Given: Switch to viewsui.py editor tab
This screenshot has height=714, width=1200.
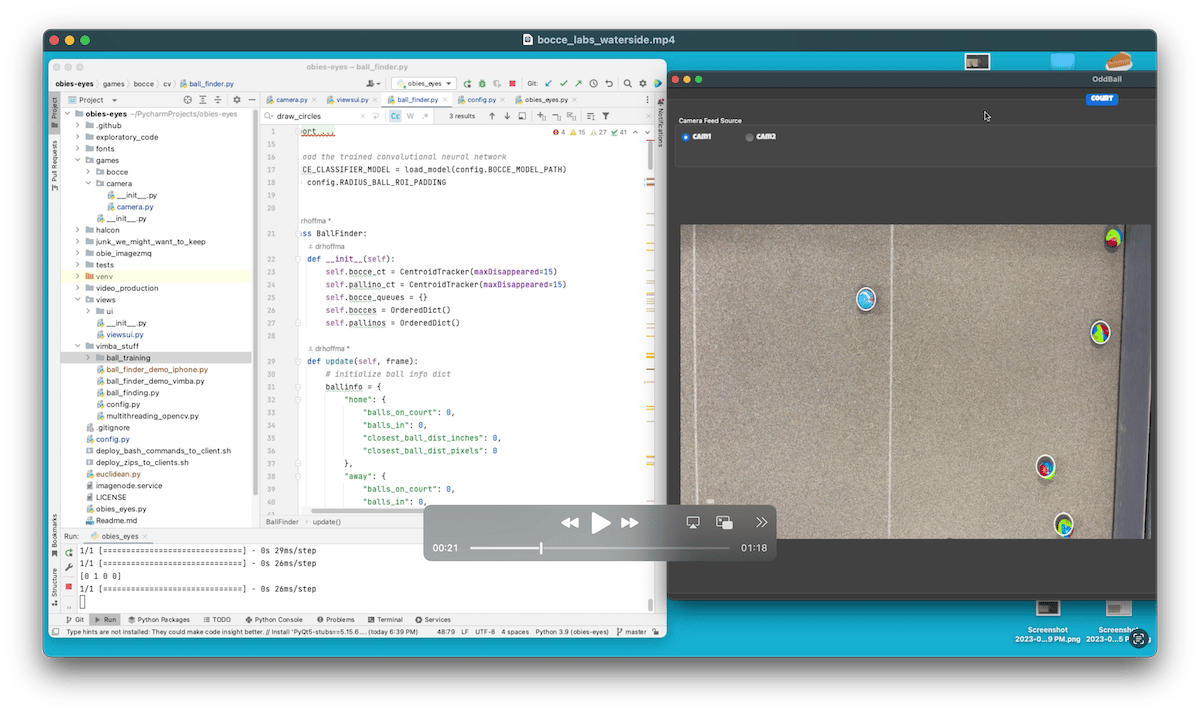Looking at the screenshot, I should click(352, 100).
